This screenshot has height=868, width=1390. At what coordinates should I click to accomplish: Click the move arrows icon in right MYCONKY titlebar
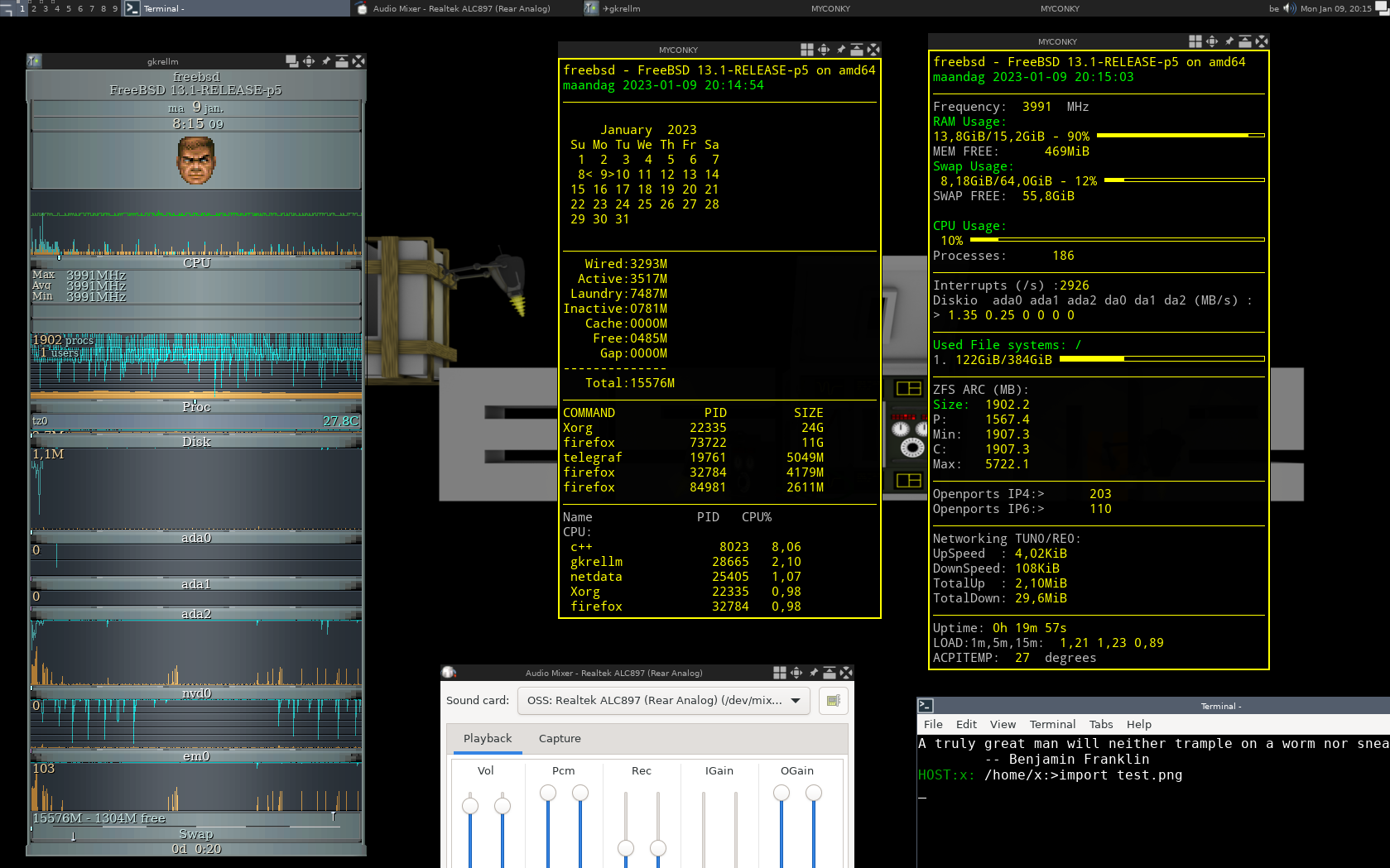coord(1212,41)
